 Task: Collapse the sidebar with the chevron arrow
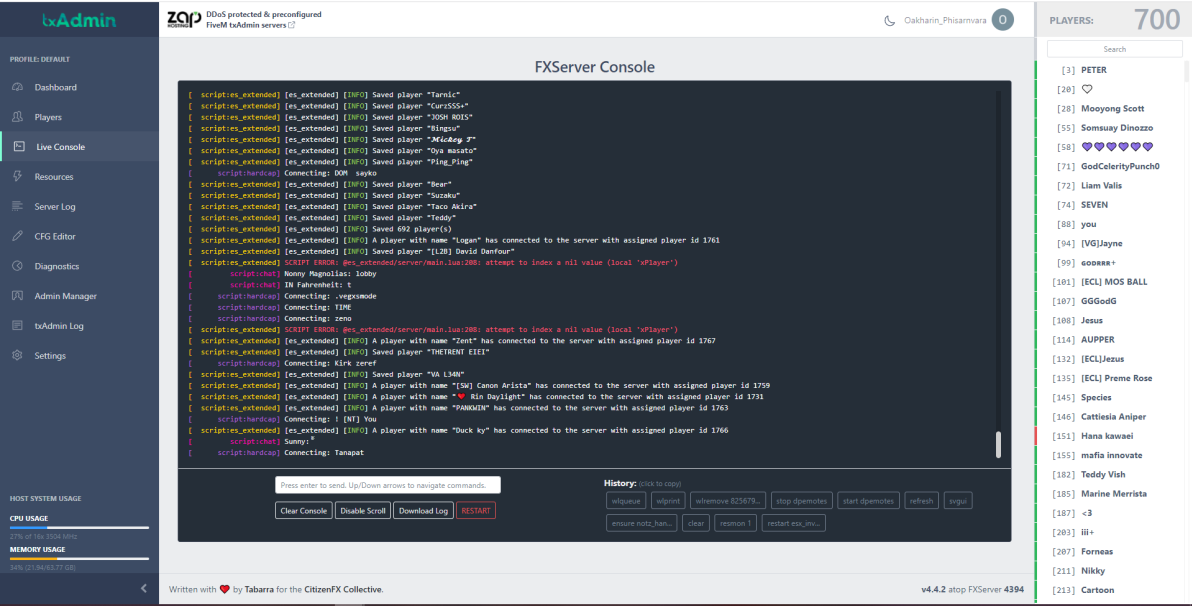click(144, 588)
